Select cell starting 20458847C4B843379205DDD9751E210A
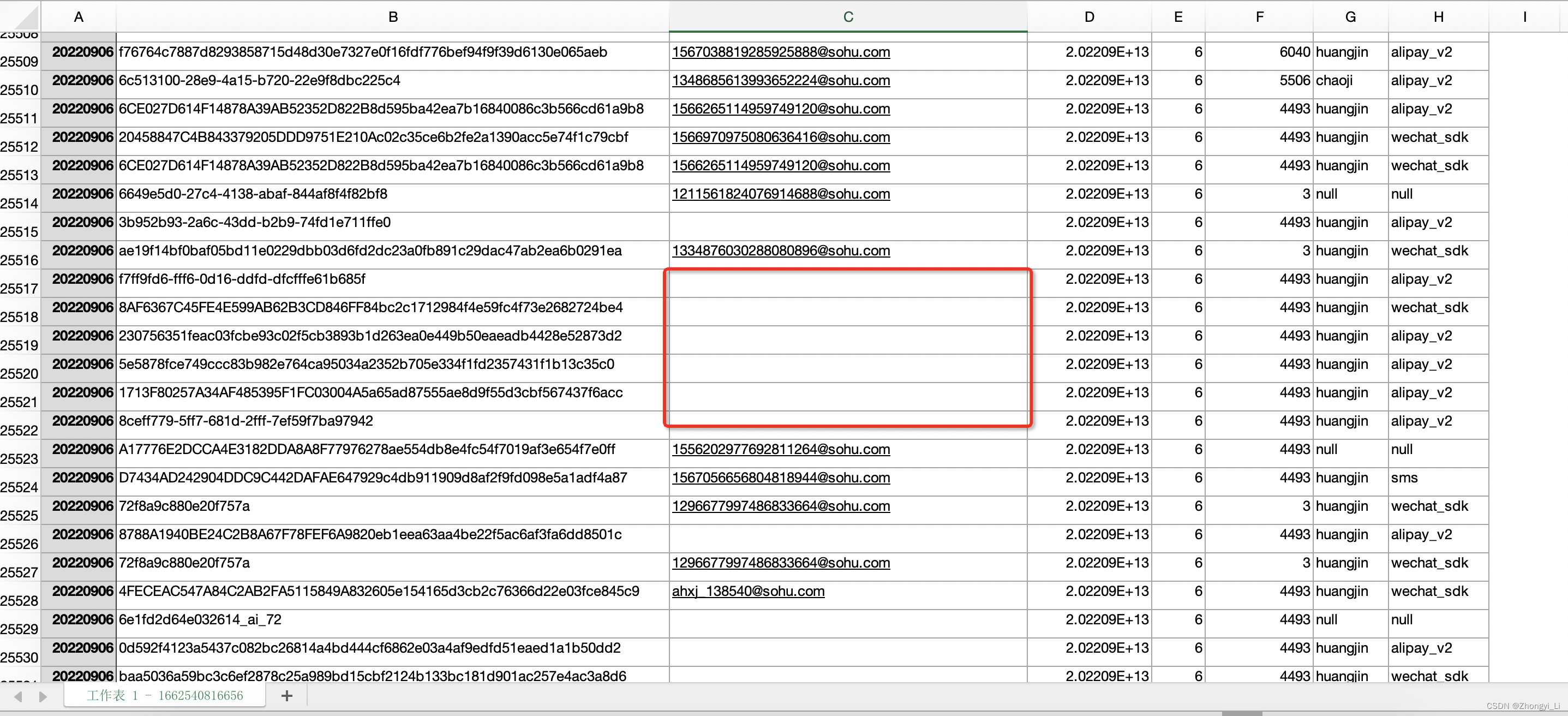 click(x=393, y=141)
